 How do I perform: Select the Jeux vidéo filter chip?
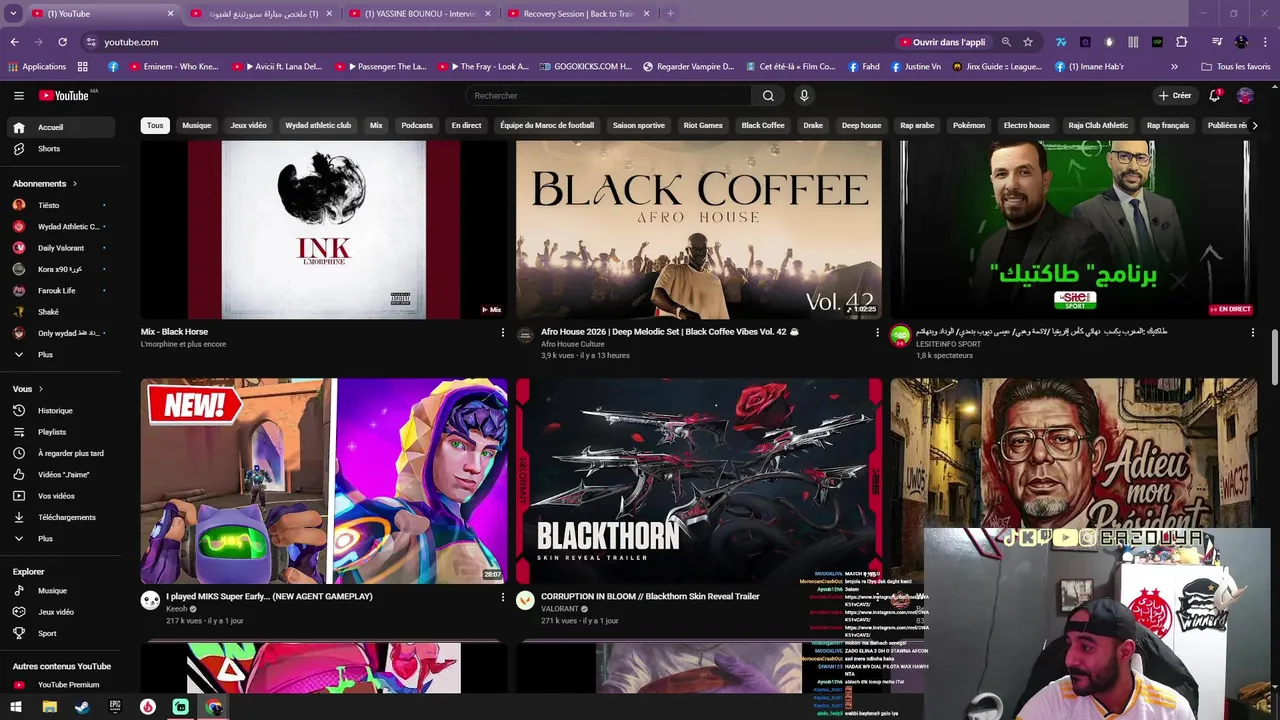point(248,126)
